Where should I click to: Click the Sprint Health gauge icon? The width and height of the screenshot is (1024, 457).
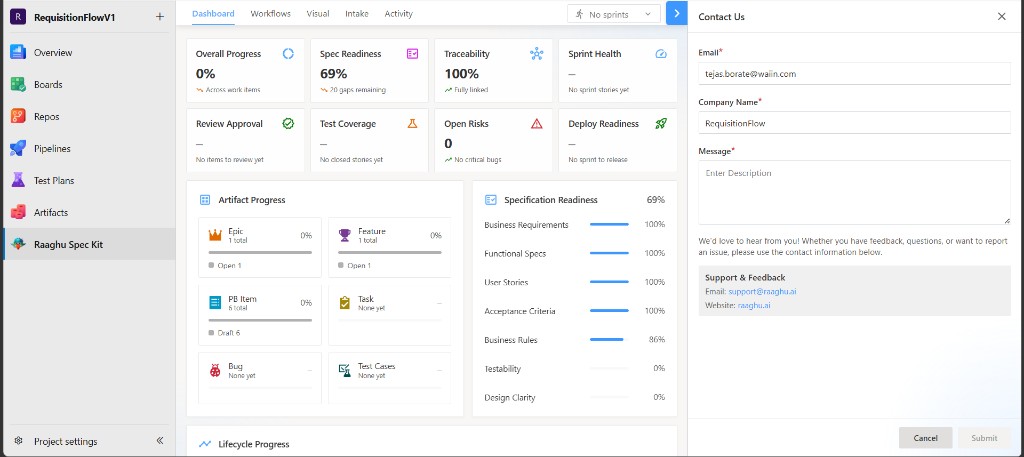pyautogui.click(x=661, y=54)
